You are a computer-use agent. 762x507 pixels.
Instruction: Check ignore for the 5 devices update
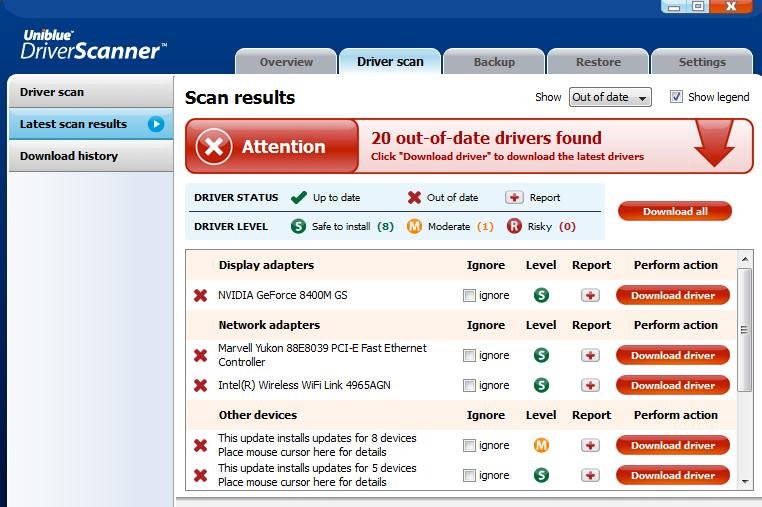pos(469,475)
